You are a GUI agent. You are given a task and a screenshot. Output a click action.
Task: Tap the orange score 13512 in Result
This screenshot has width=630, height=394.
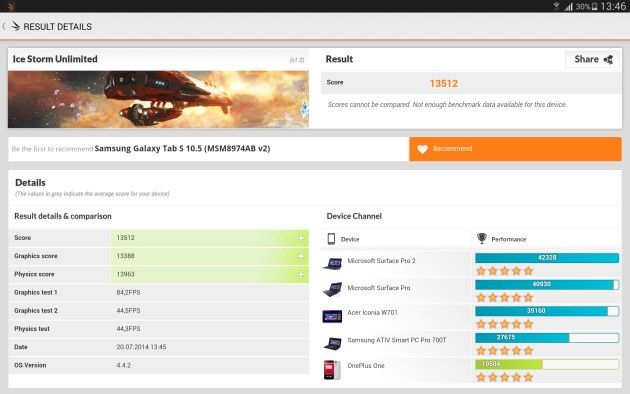[x=444, y=84]
